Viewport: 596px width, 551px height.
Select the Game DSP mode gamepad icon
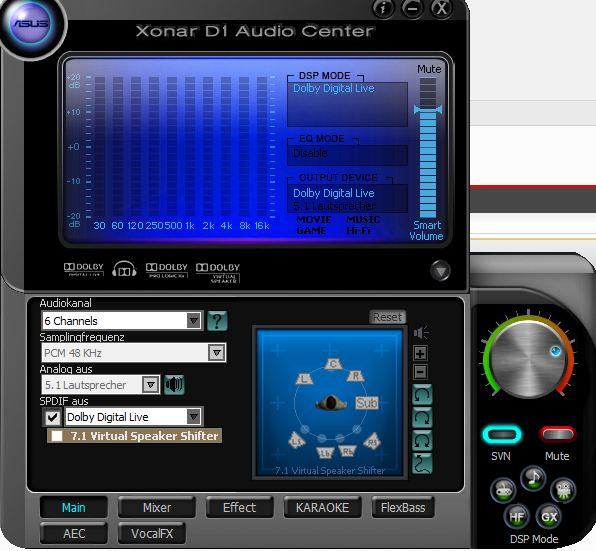(x=503, y=490)
